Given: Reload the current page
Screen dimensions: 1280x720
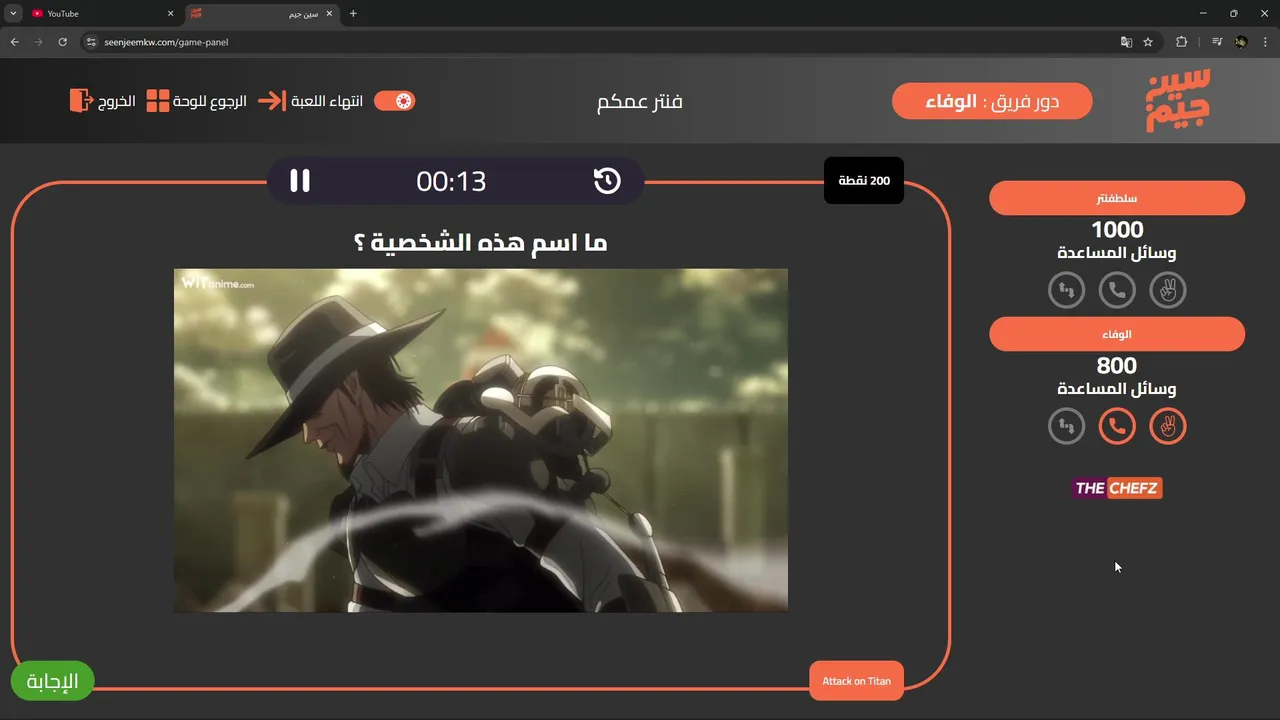Looking at the screenshot, I should (63, 42).
